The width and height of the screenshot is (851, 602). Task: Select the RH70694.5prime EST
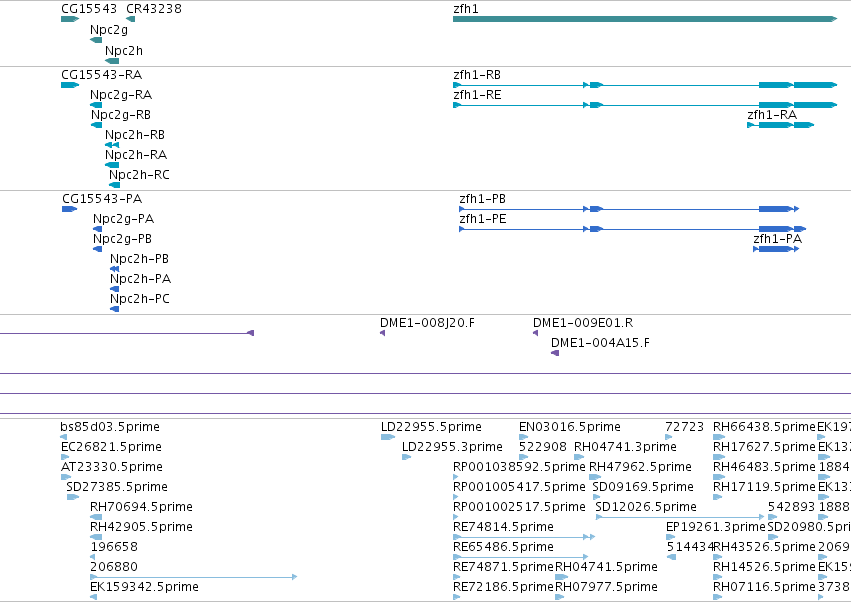coord(96,517)
